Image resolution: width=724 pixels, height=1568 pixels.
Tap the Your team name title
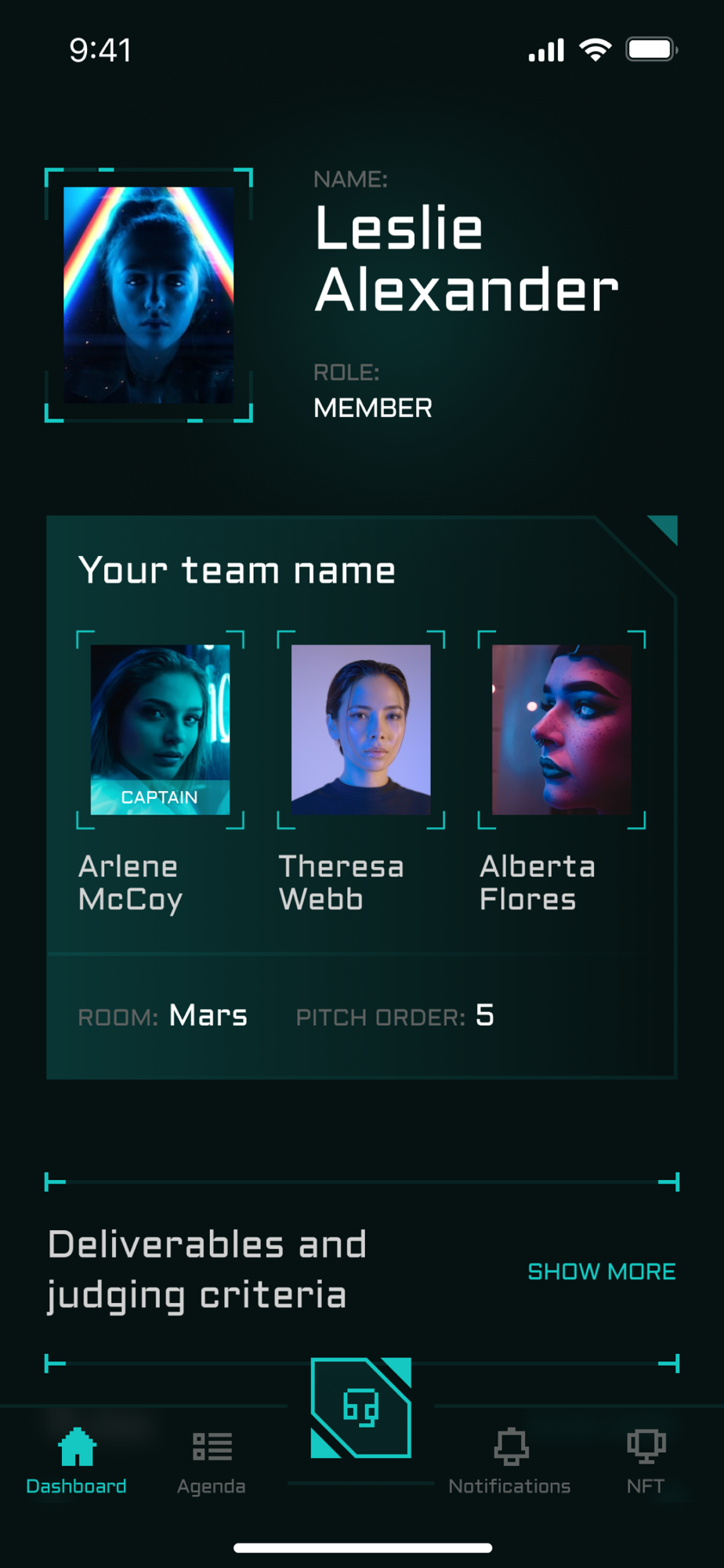(237, 570)
